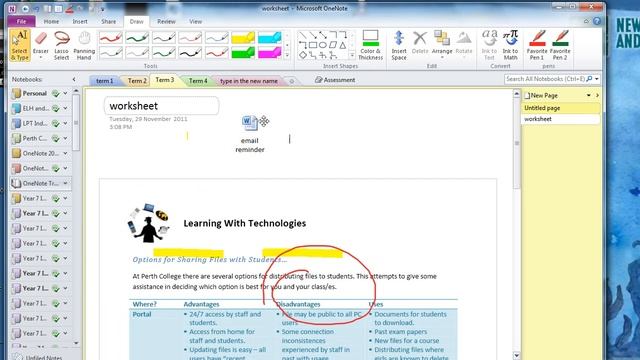The width and height of the screenshot is (640, 360).
Task: Select the green pen in gallery
Action: pos(137,38)
